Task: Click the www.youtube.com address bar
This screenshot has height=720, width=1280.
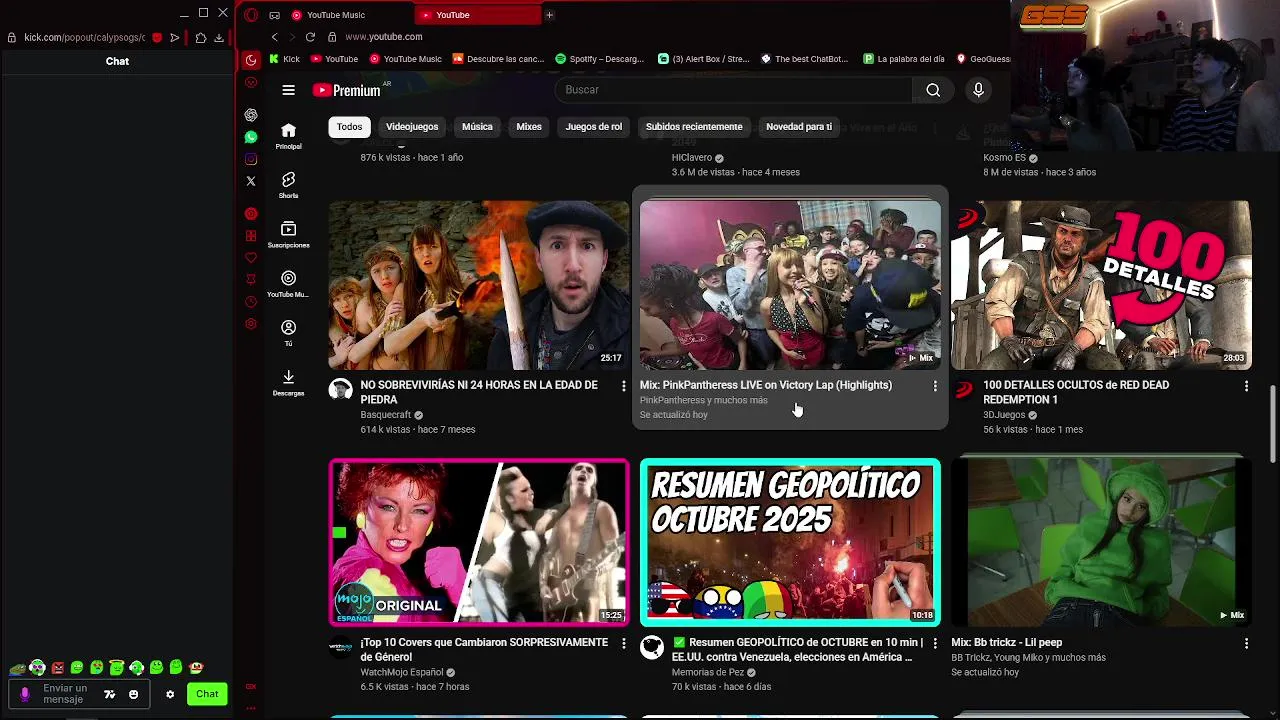Action: pyautogui.click(x=384, y=37)
